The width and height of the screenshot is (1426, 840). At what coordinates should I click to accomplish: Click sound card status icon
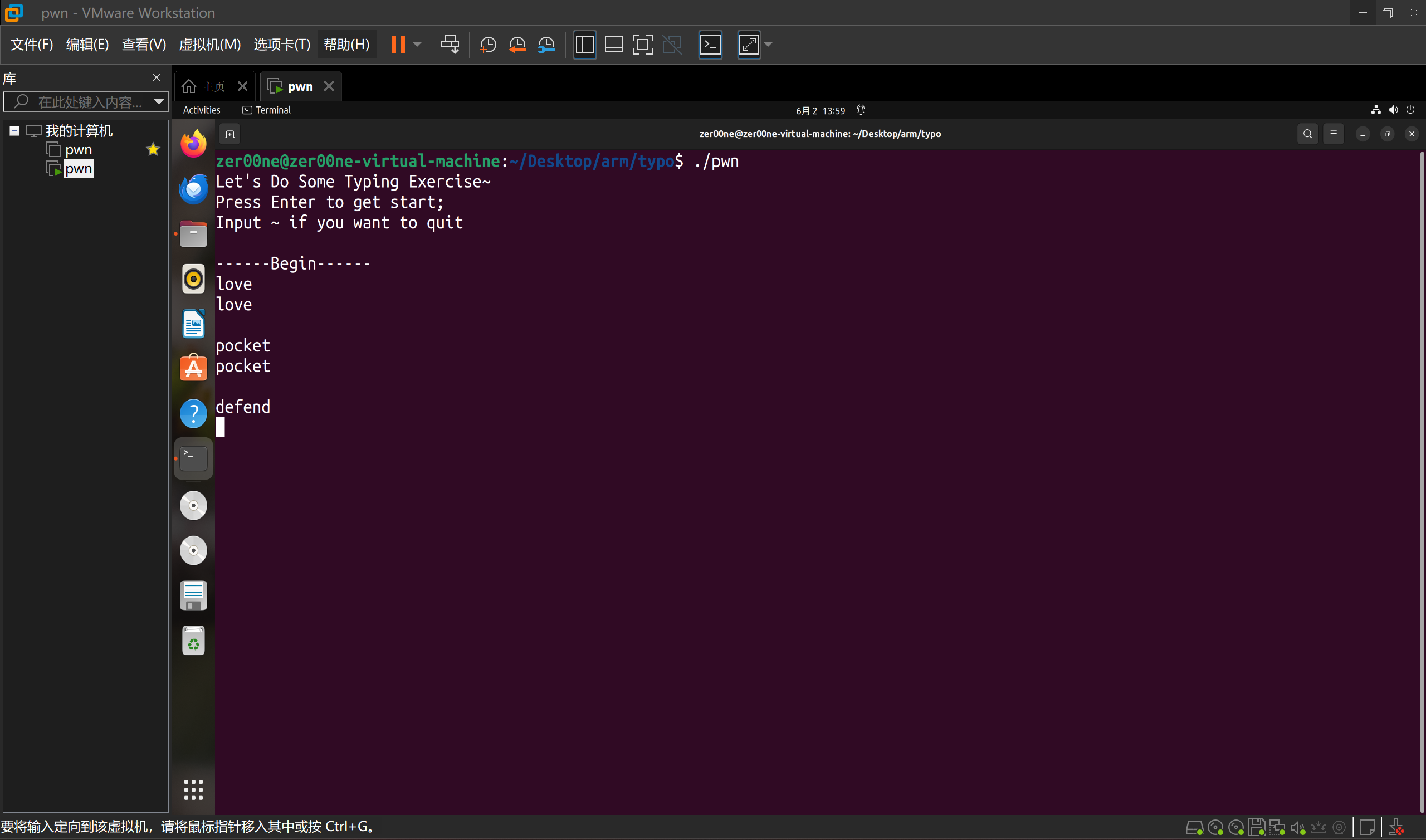click(x=1297, y=828)
